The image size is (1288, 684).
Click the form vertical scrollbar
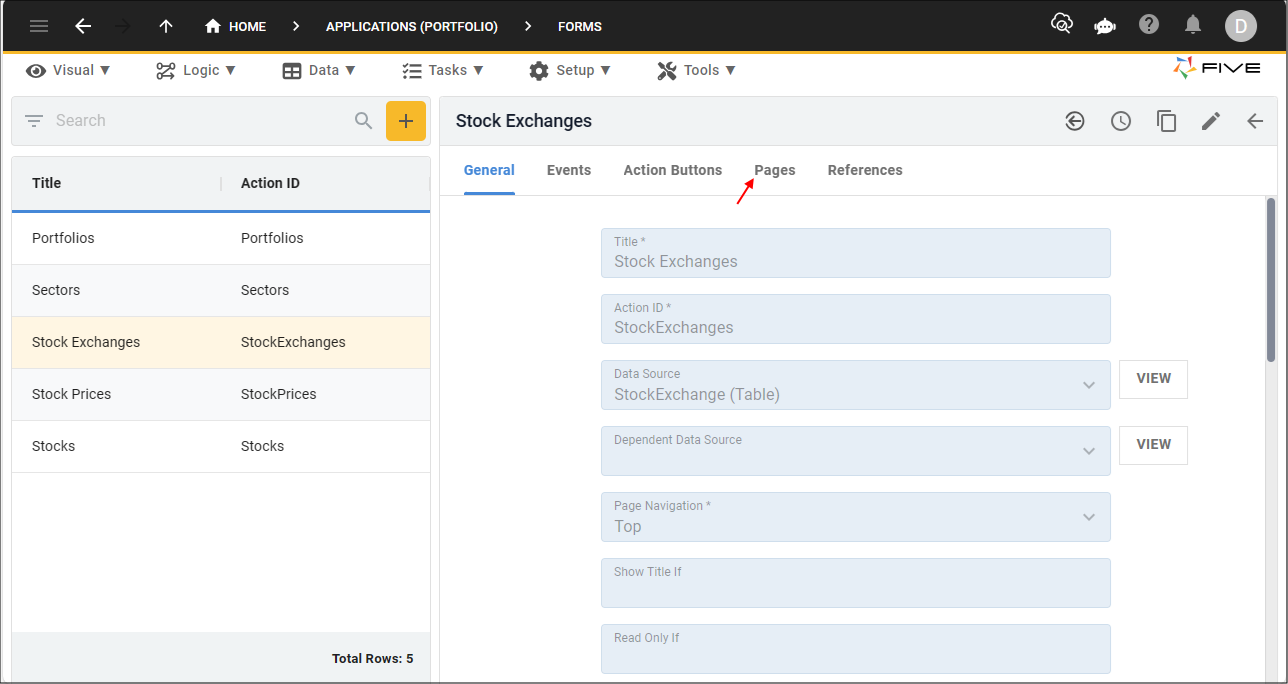(x=1271, y=280)
